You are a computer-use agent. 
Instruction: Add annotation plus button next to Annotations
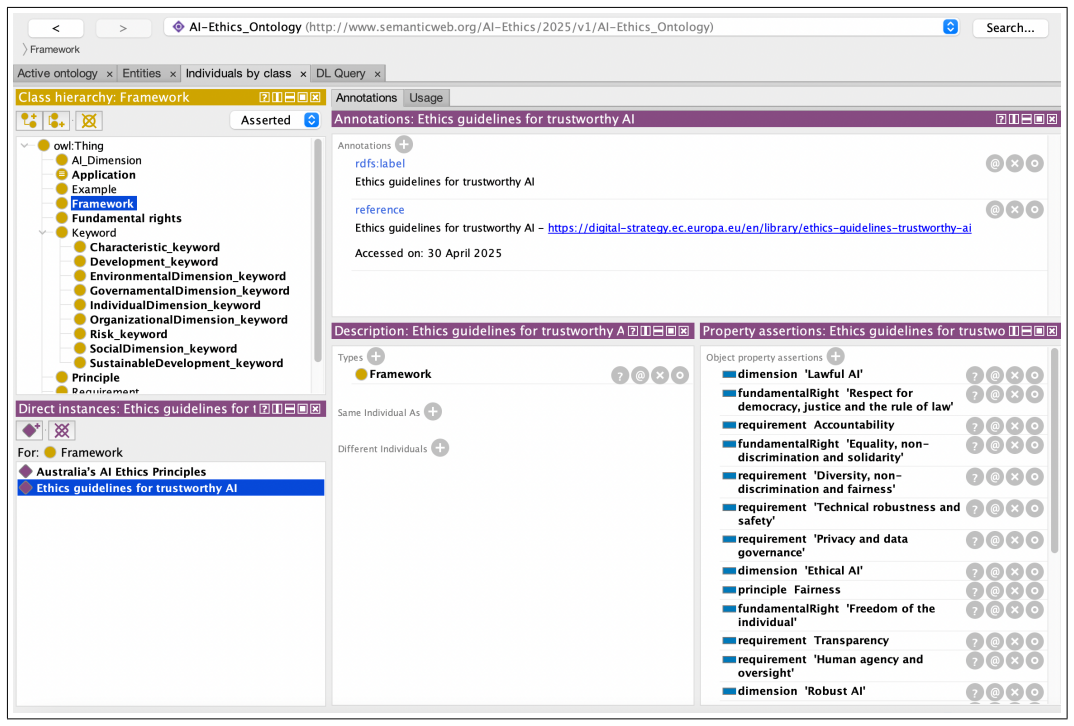tap(404, 145)
